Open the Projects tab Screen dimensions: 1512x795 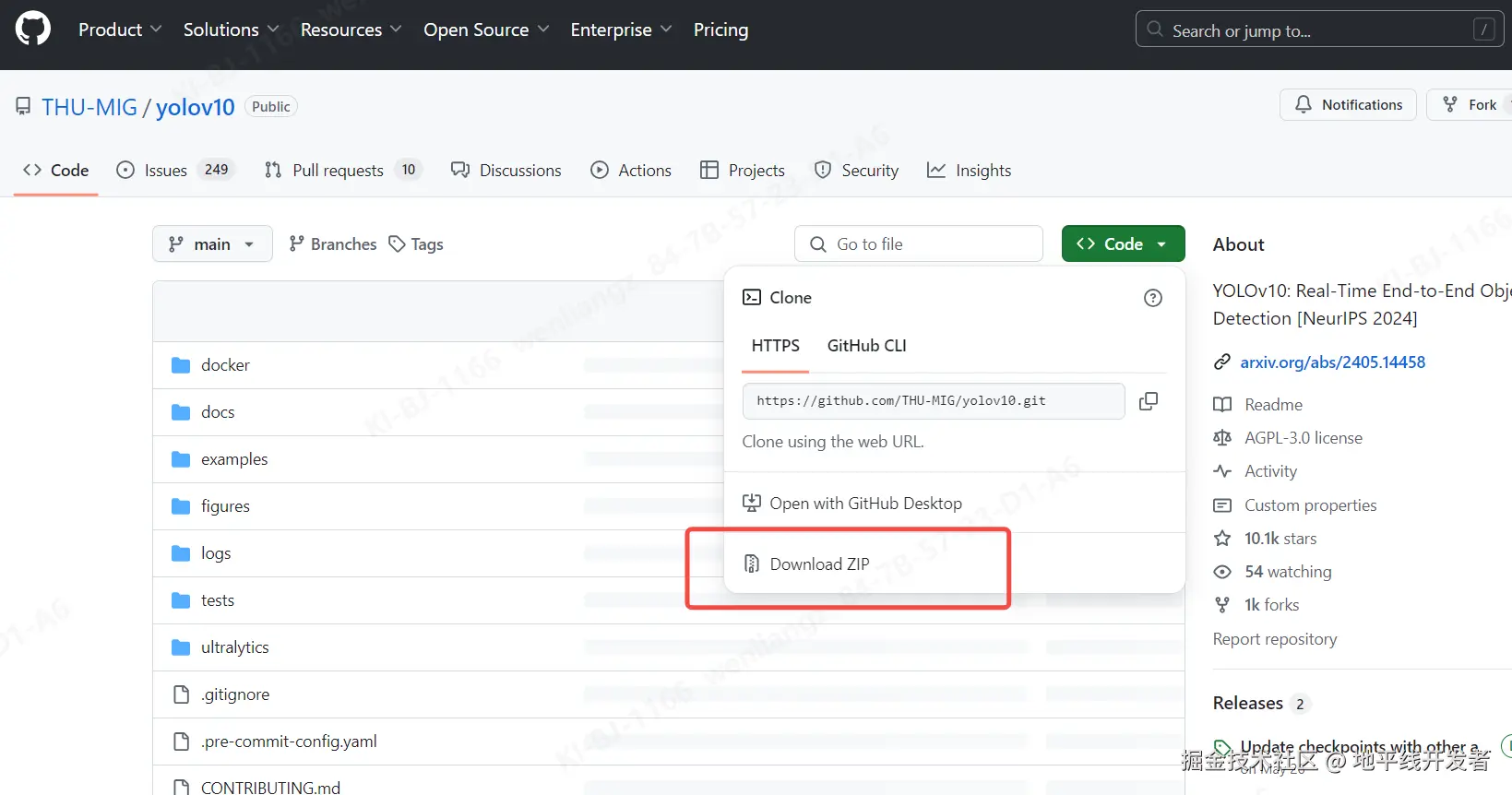(743, 170)
